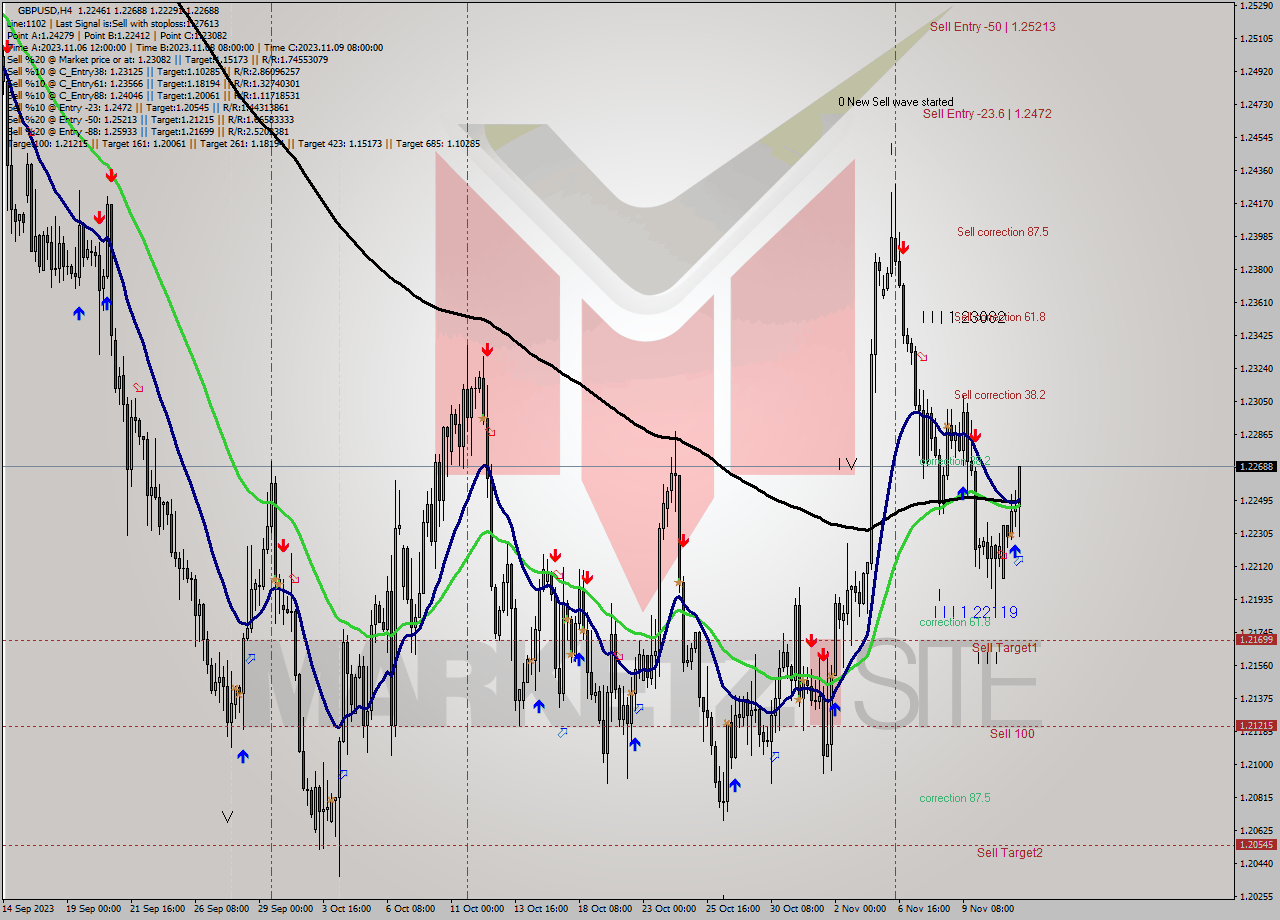
Task: Click the '2 Nov 00:00' time axis label
Action: 860,909
